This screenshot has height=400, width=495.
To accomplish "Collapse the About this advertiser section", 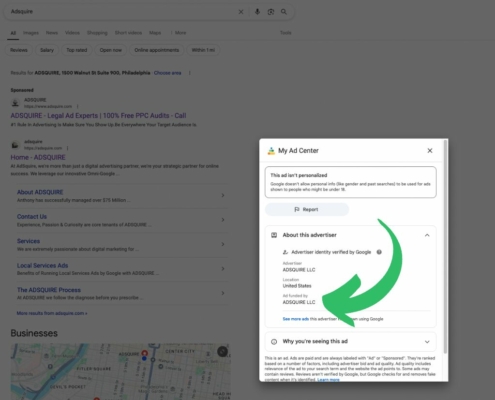I will click(x=427, y=235).
